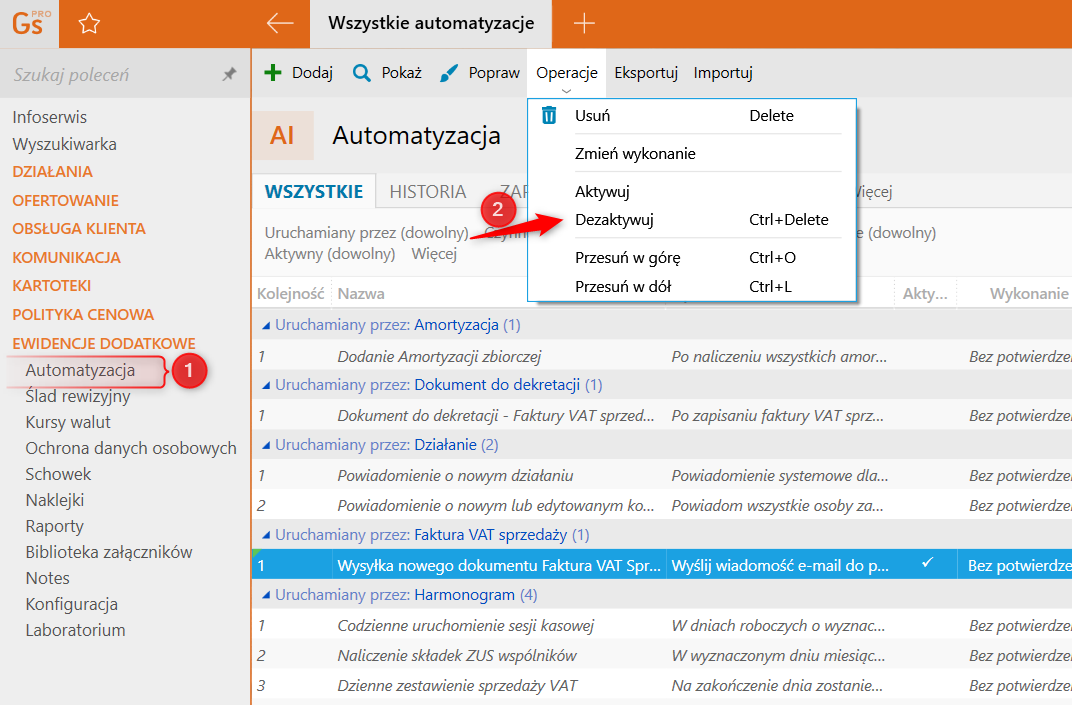
Task: Collapse the Harmonogram group
Action: (266, 596)
